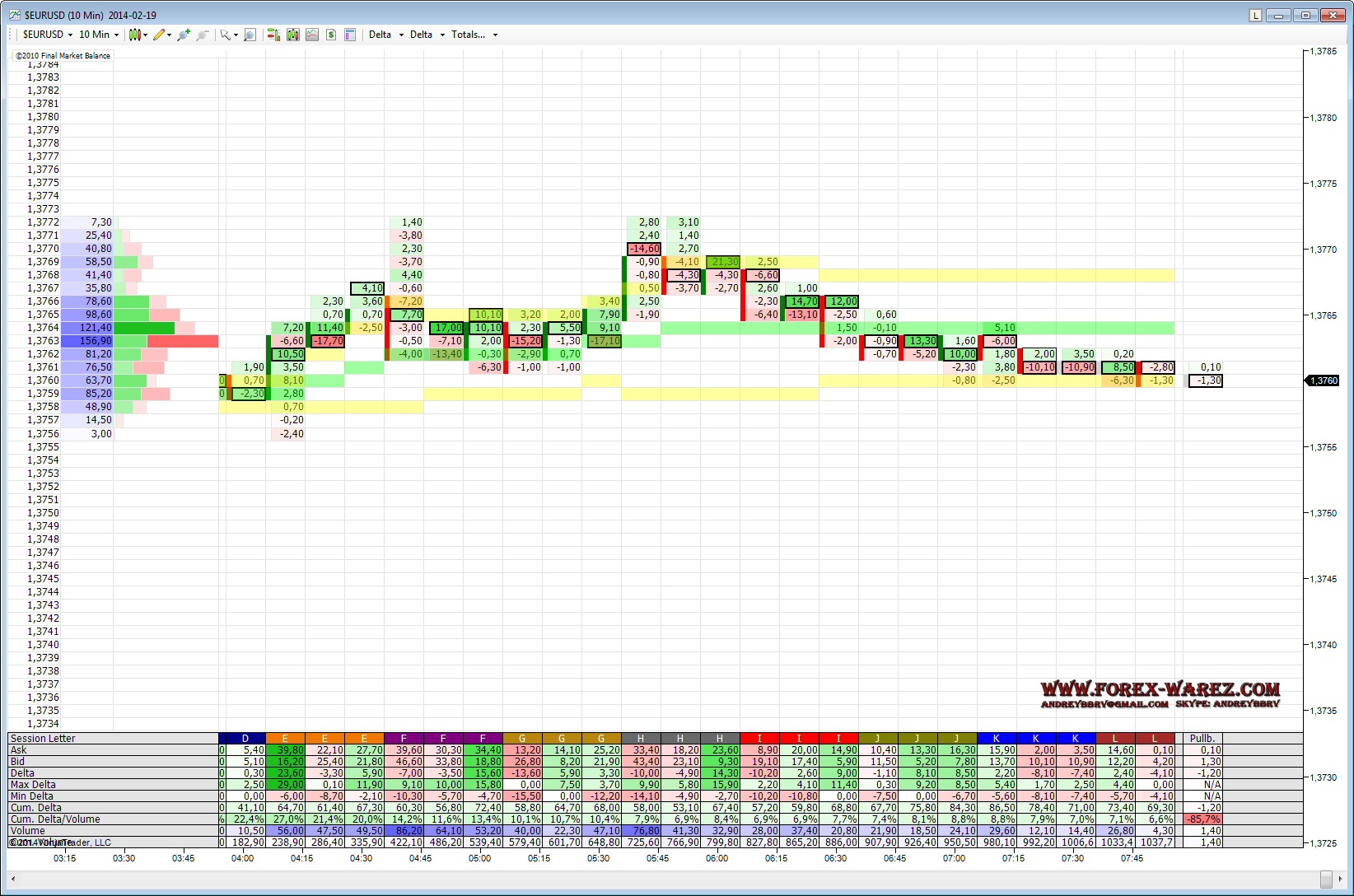
Task: Select the yellow pencil drawing tool
Action: [x=159, y=35]
